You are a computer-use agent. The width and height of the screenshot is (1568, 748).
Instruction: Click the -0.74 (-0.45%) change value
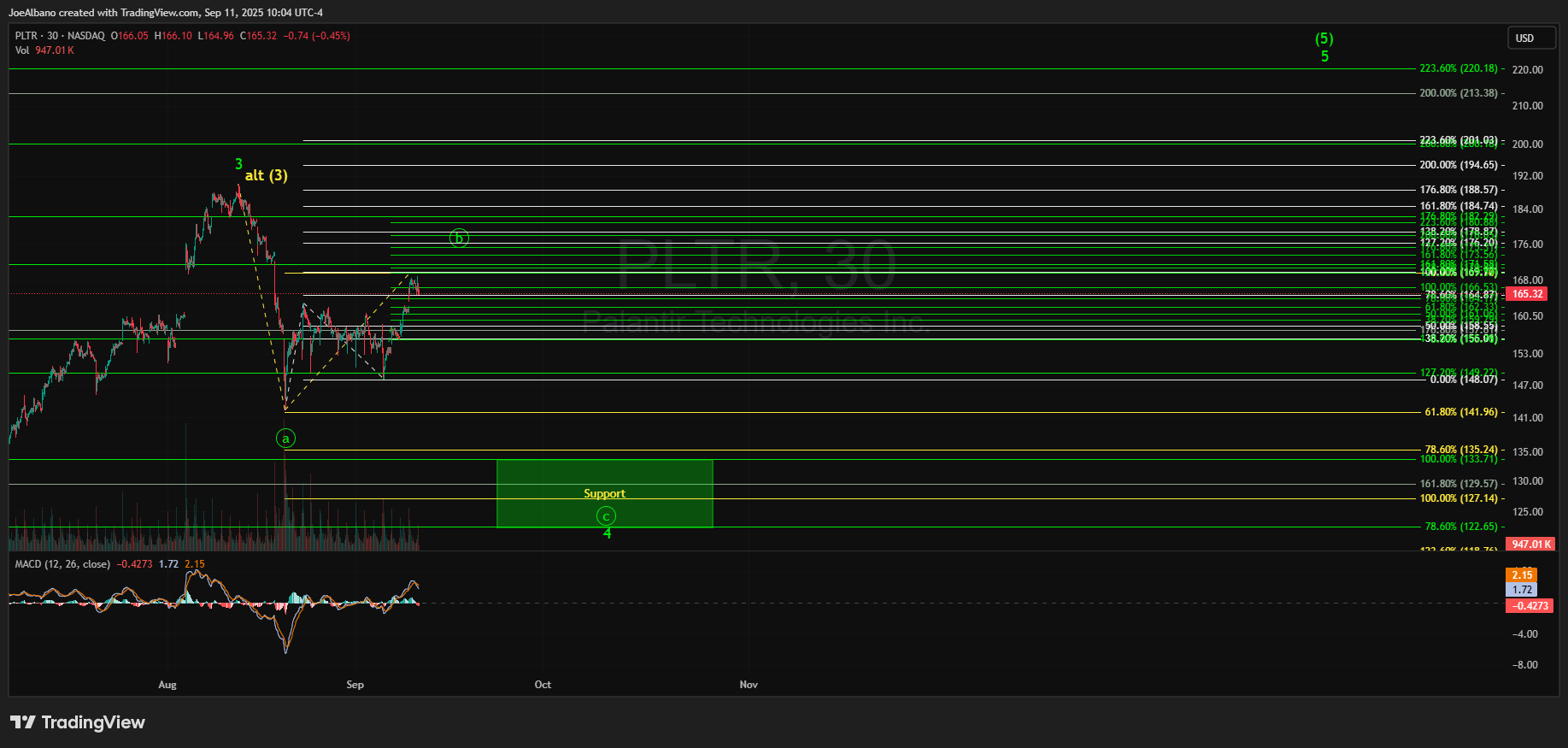pos(317,36)
